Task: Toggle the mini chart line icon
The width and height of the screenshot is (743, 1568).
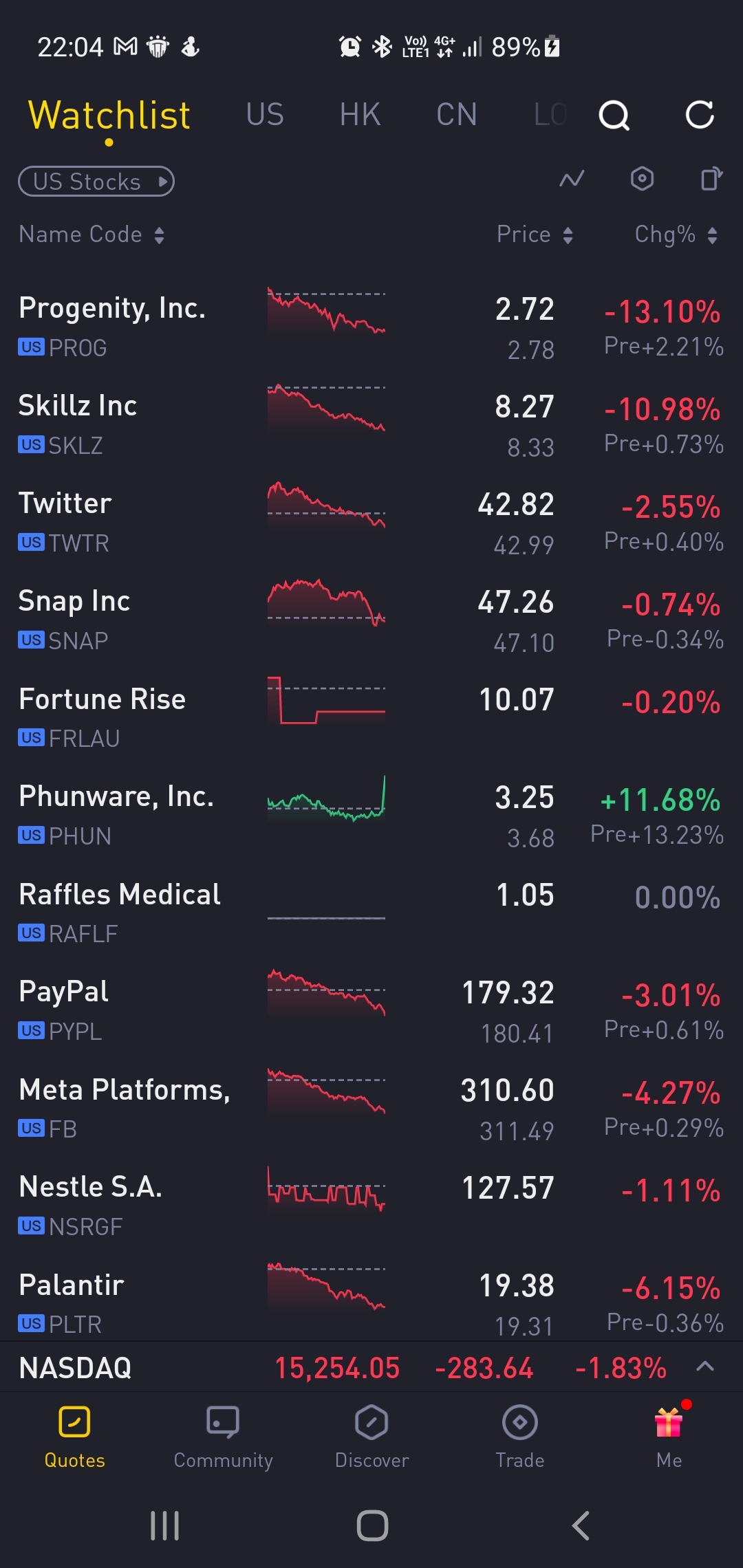Action: 572,179
